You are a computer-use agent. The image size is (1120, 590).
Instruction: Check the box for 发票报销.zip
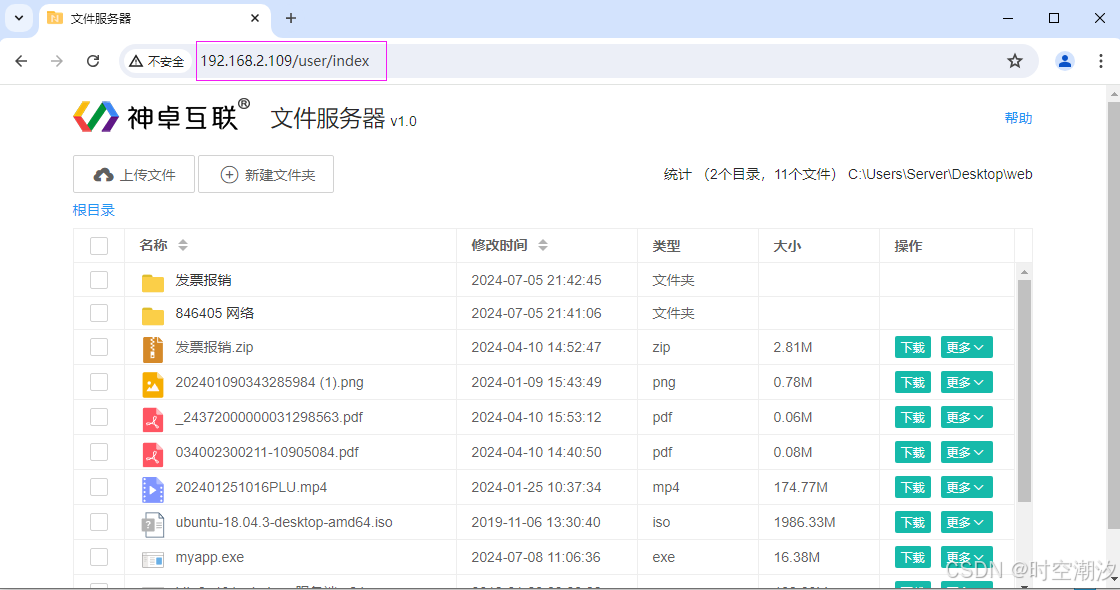[x=99, y=347]
